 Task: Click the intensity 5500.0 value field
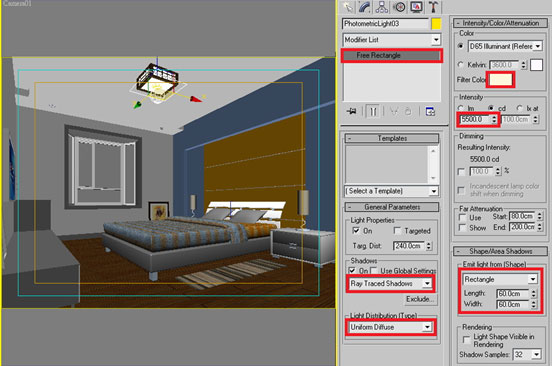pyautogui.click(x=475, y=120)
